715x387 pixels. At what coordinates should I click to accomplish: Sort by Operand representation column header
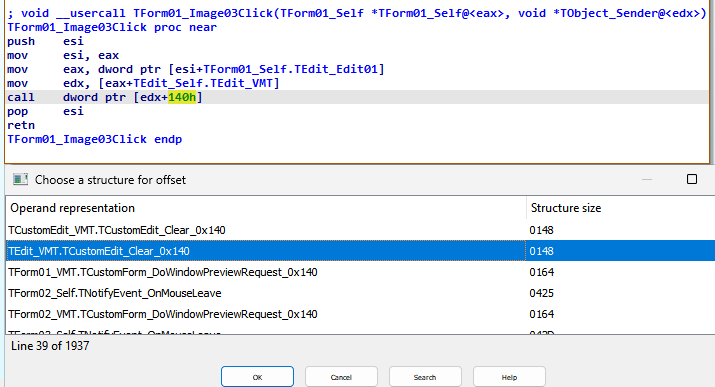266,208
